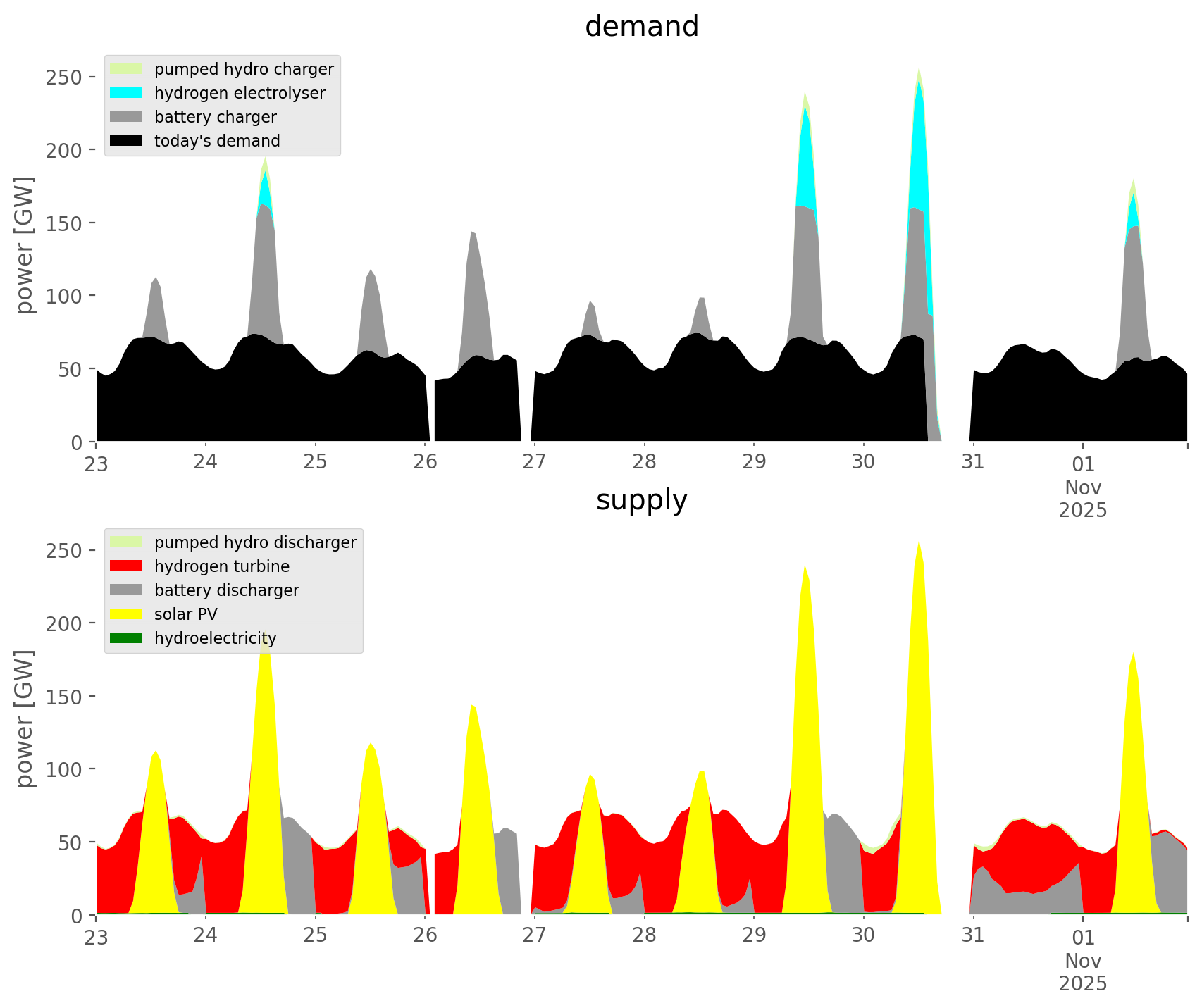The height and width of the screenshot is (1008, 1202).
Task: Click the pumped hydro charger legend swatch
Action: click(x=126, y=69)
